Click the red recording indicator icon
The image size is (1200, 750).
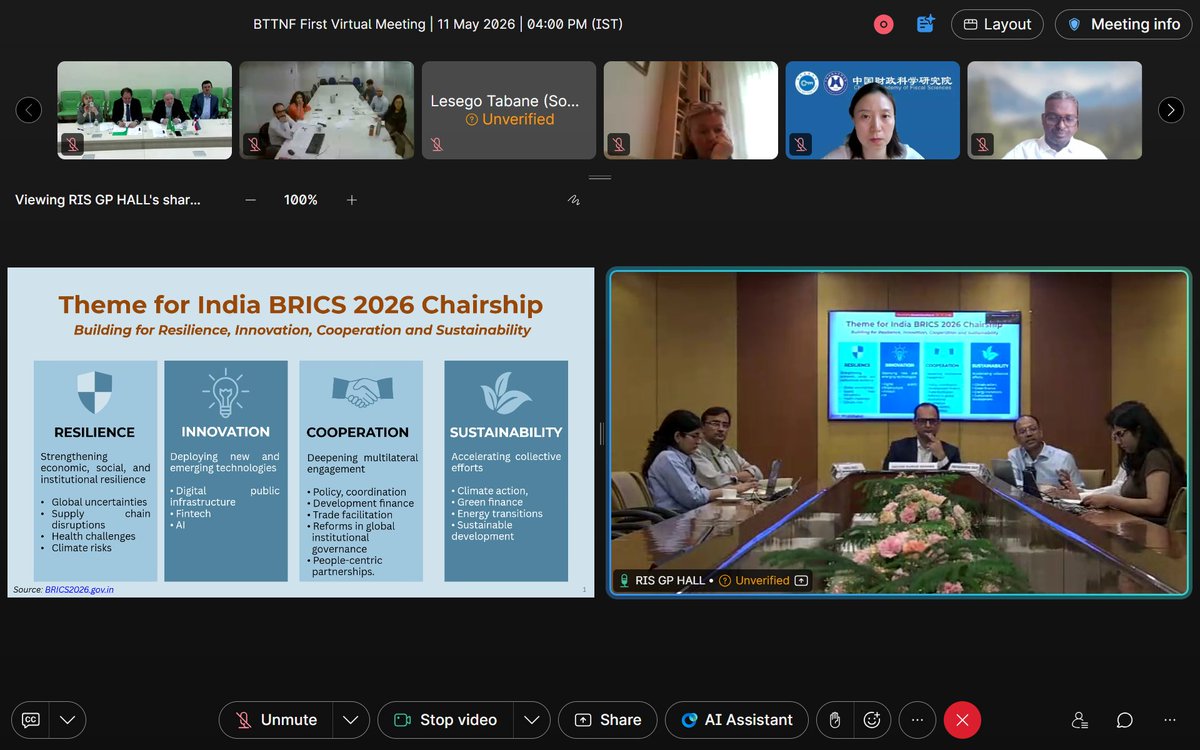point(883,24)
